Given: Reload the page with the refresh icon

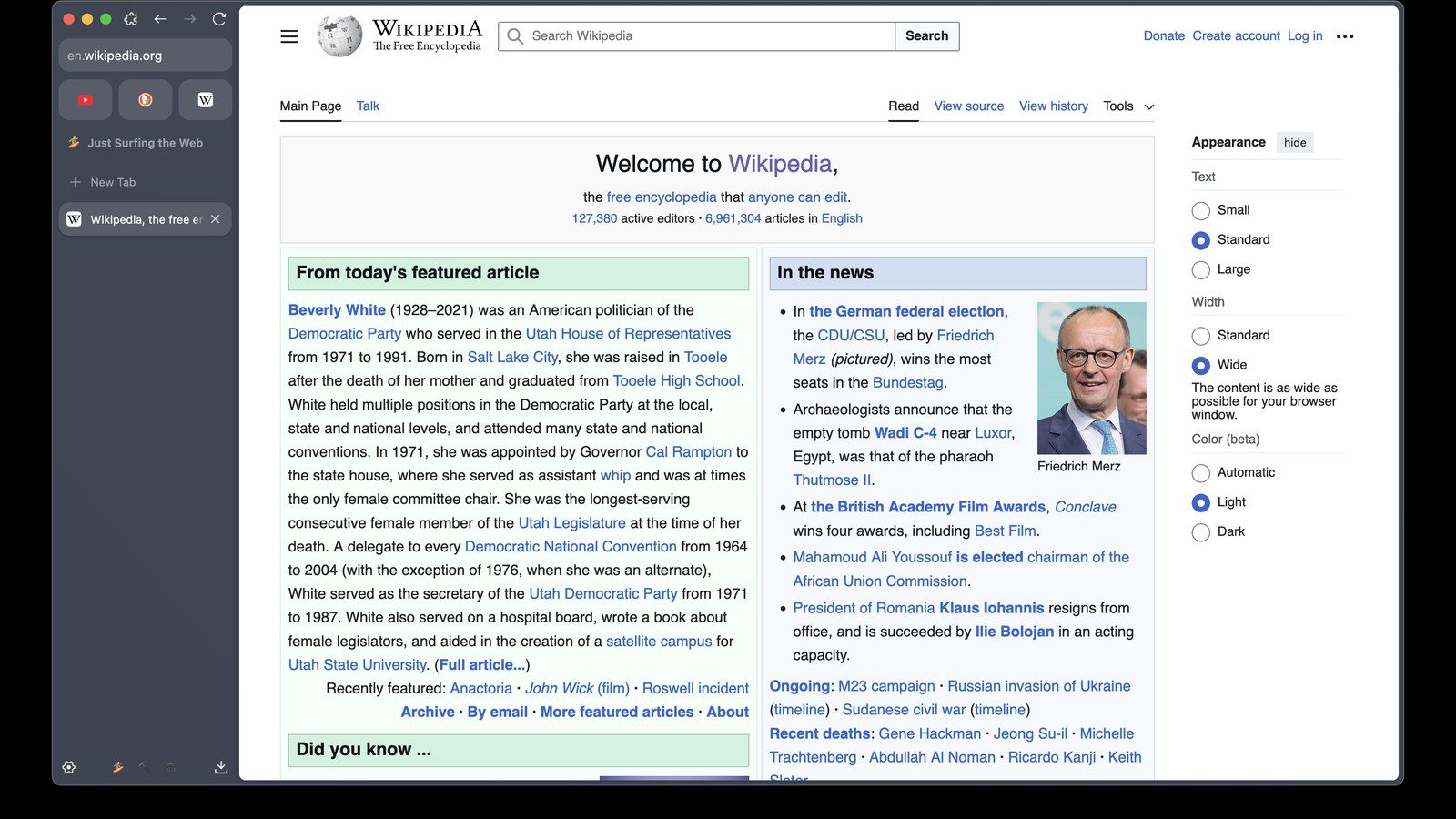Looking at the screenshot, I should pyautogui.click(x=219, y=18).
